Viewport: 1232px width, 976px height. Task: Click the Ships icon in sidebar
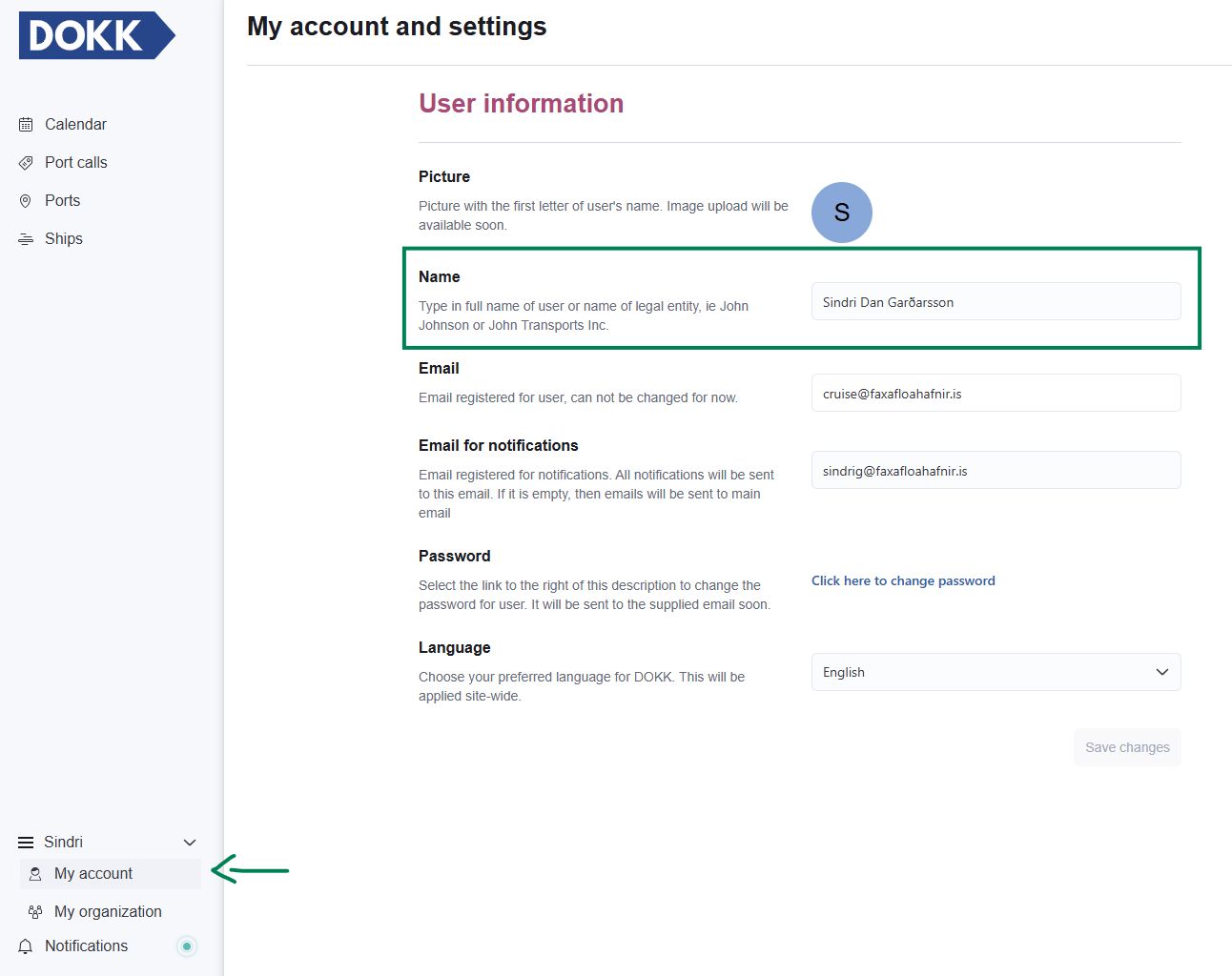[26, 239]
